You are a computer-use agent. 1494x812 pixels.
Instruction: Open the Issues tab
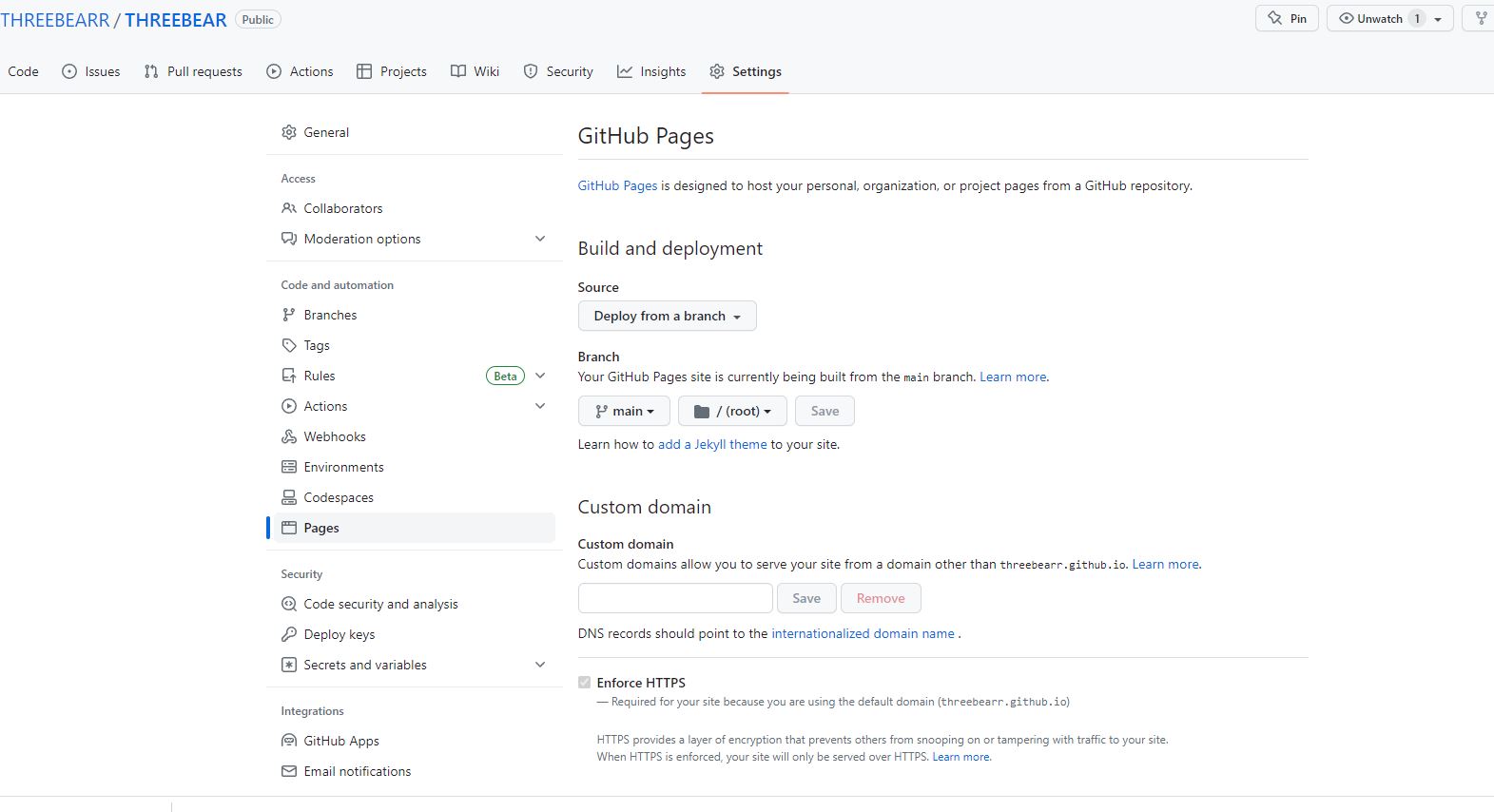point(91,71)
